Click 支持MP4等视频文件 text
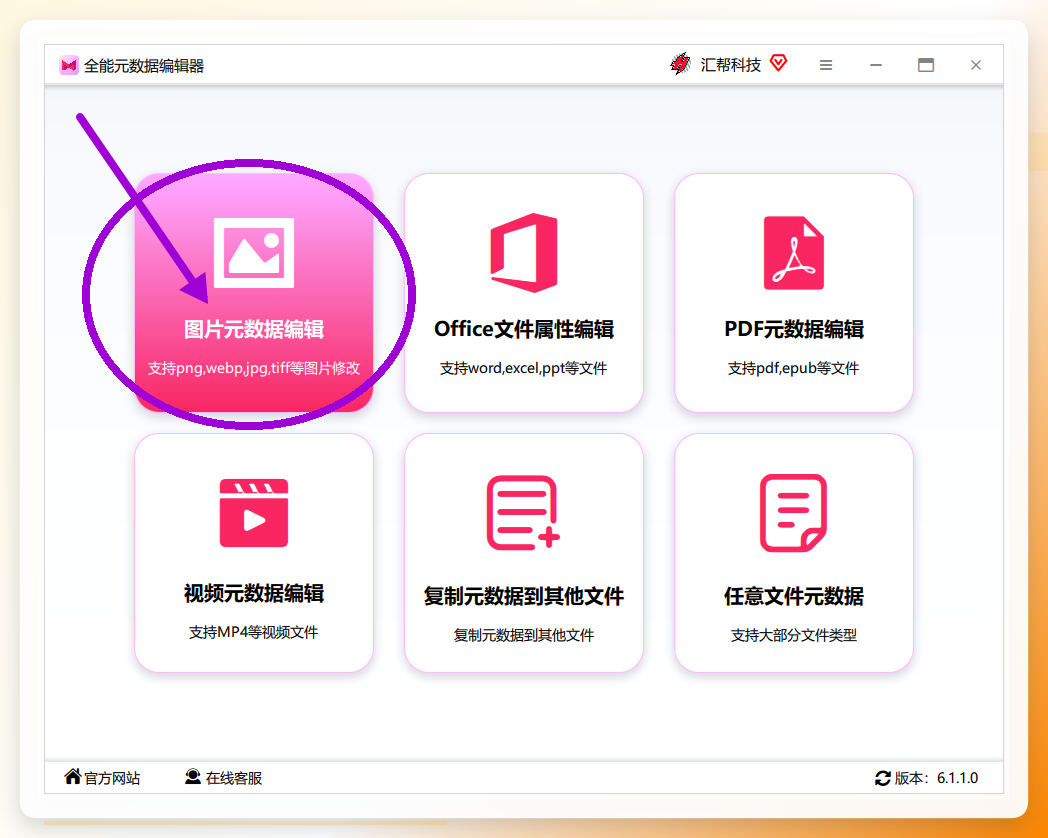This screenshot has width=1048, height=838. point(253,632)
